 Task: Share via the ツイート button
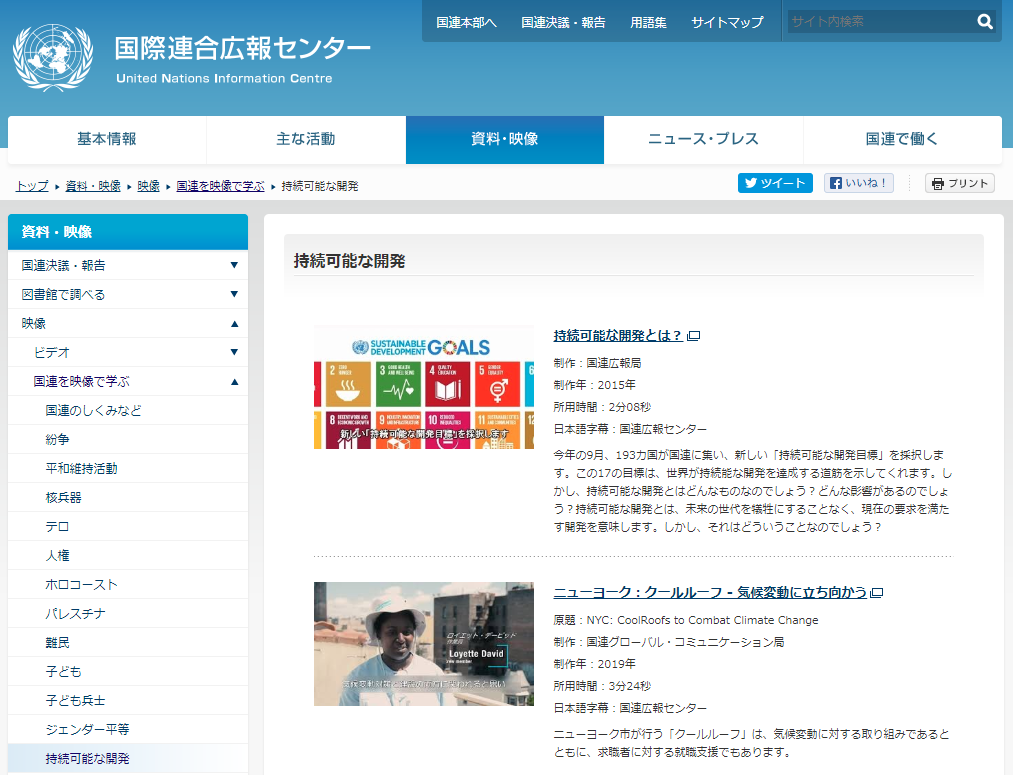point(775,183)
